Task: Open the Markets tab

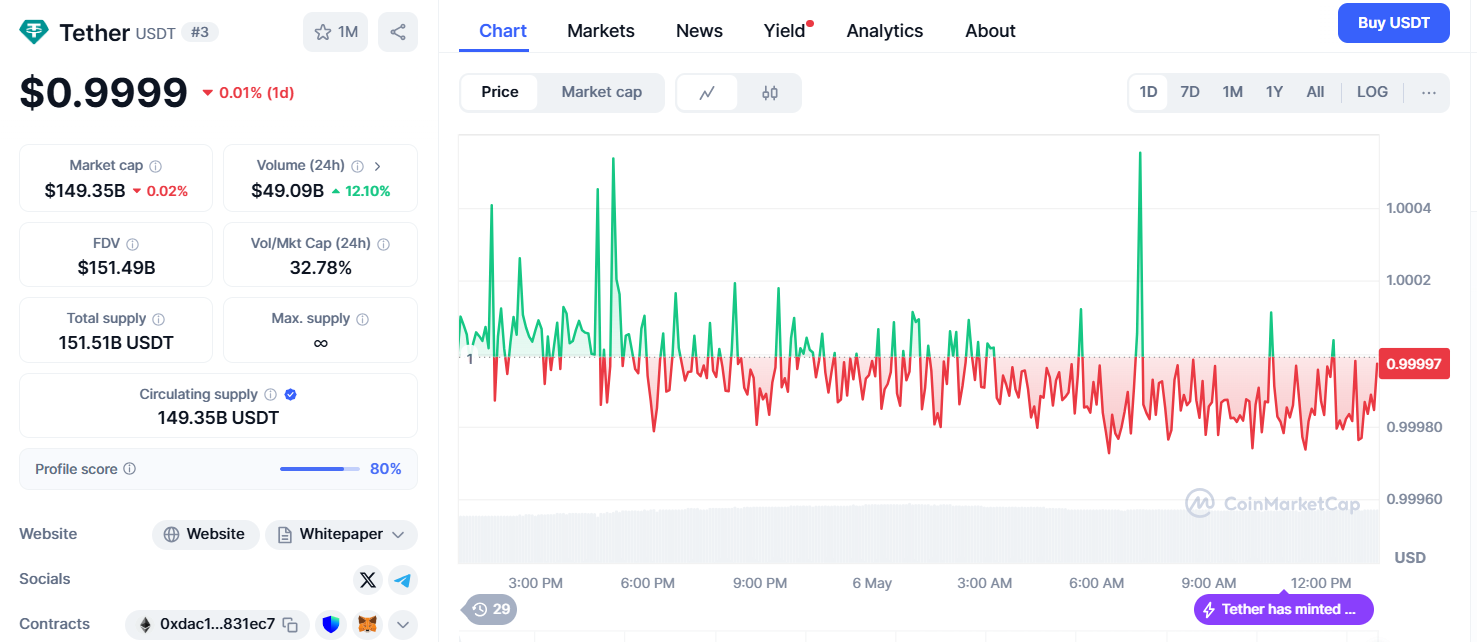Action: [x=601, y=31]
